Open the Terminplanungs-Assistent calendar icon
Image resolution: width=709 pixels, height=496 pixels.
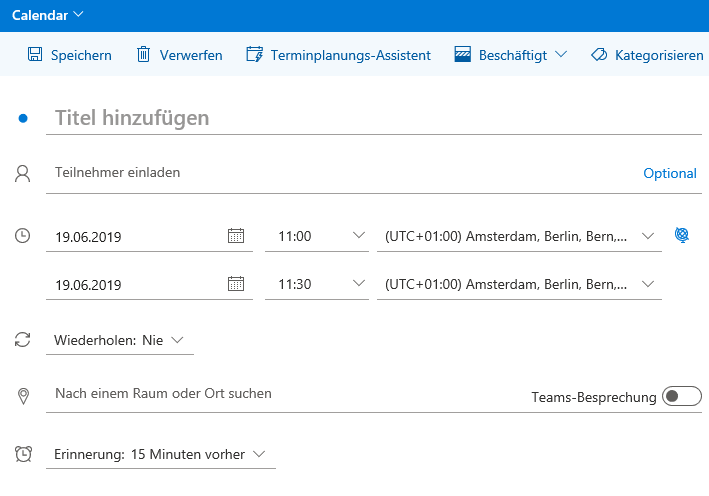[254, 55]
